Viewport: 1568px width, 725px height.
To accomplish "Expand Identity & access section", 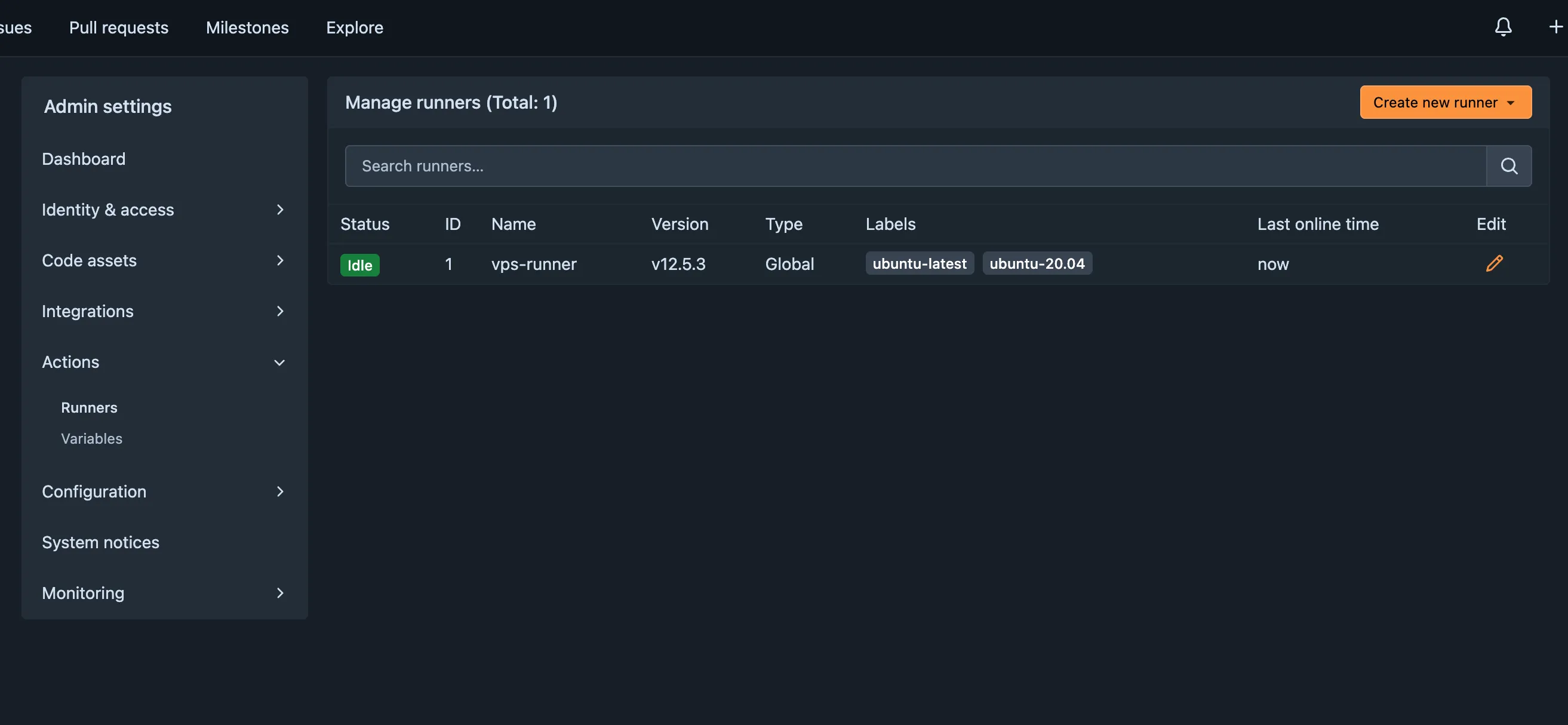I will click(x=164, y=210).
